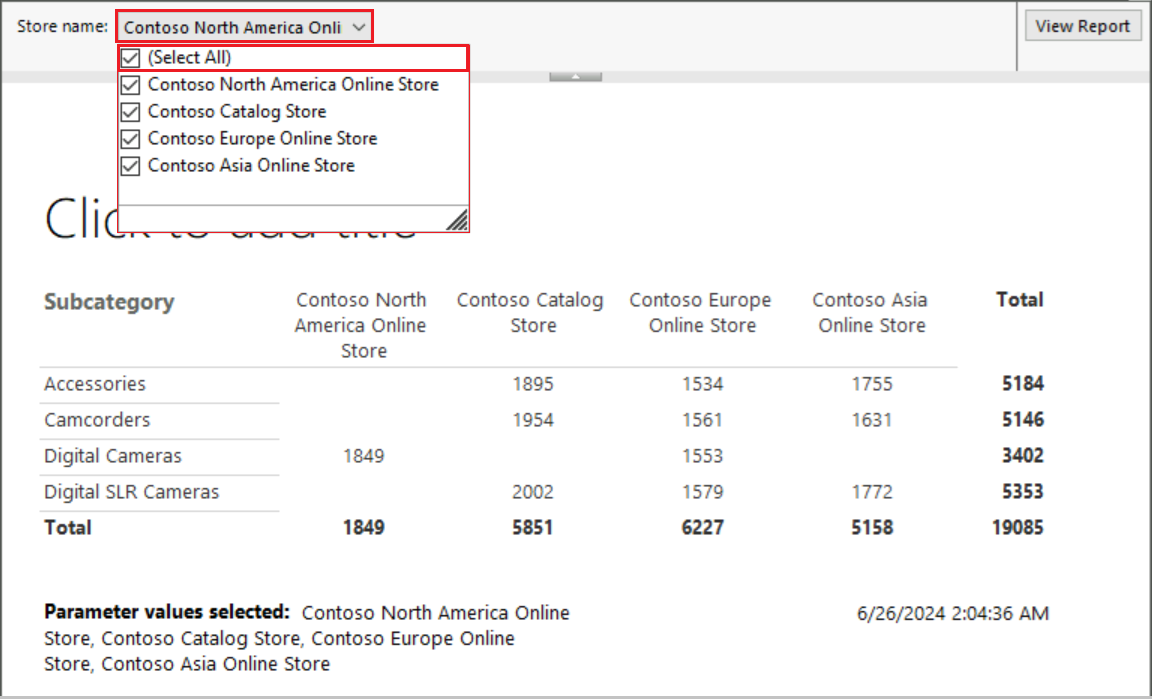Open the Store name dropdown arrow
Viewport: 1152px width, 699px height.
[x=360, y=26]
